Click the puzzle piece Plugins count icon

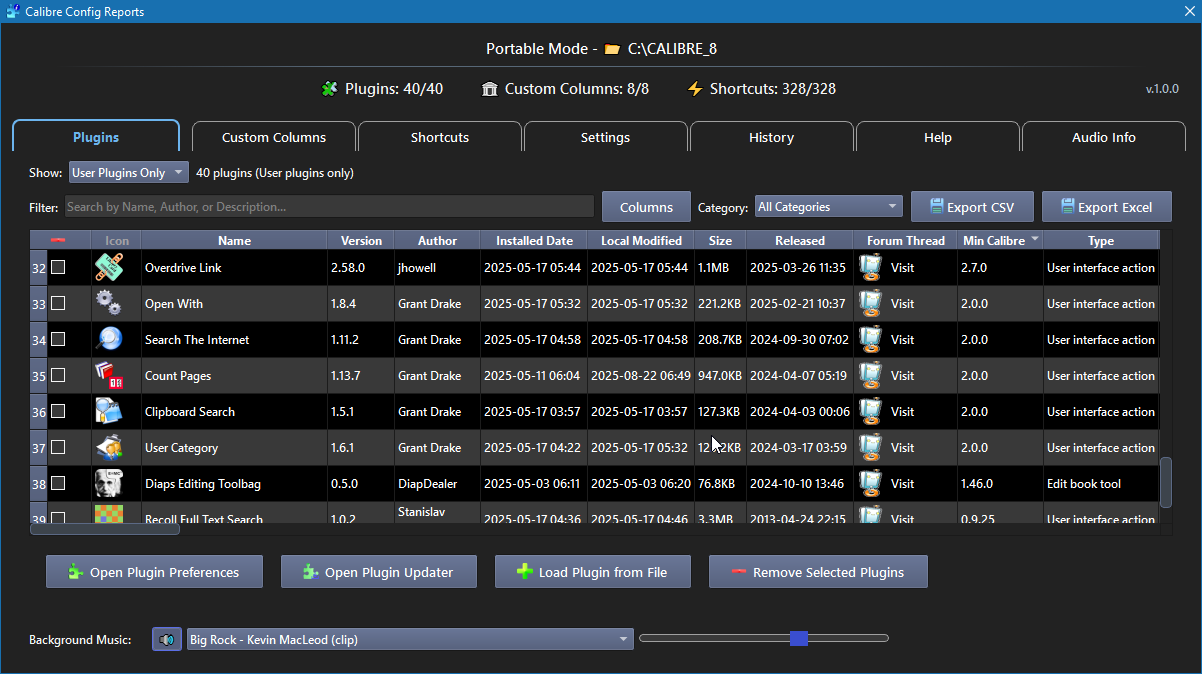[x=330, y=89]
